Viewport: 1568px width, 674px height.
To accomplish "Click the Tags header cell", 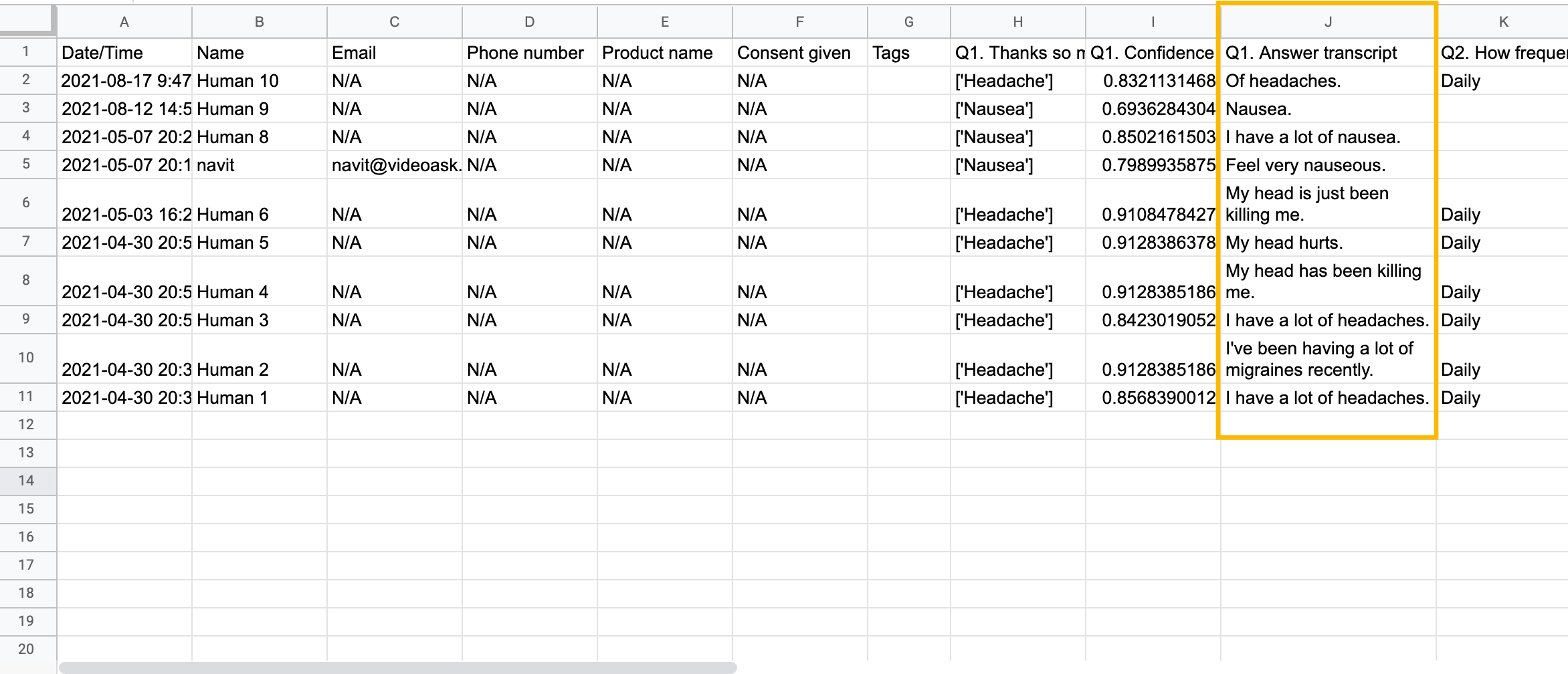I will [x=909, y=53].
